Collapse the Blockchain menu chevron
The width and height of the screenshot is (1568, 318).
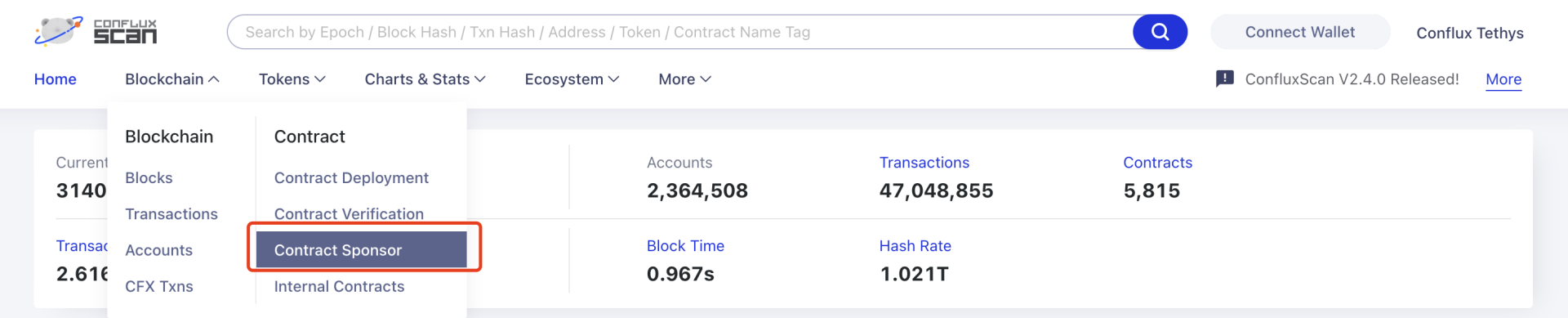coord(214,79)
